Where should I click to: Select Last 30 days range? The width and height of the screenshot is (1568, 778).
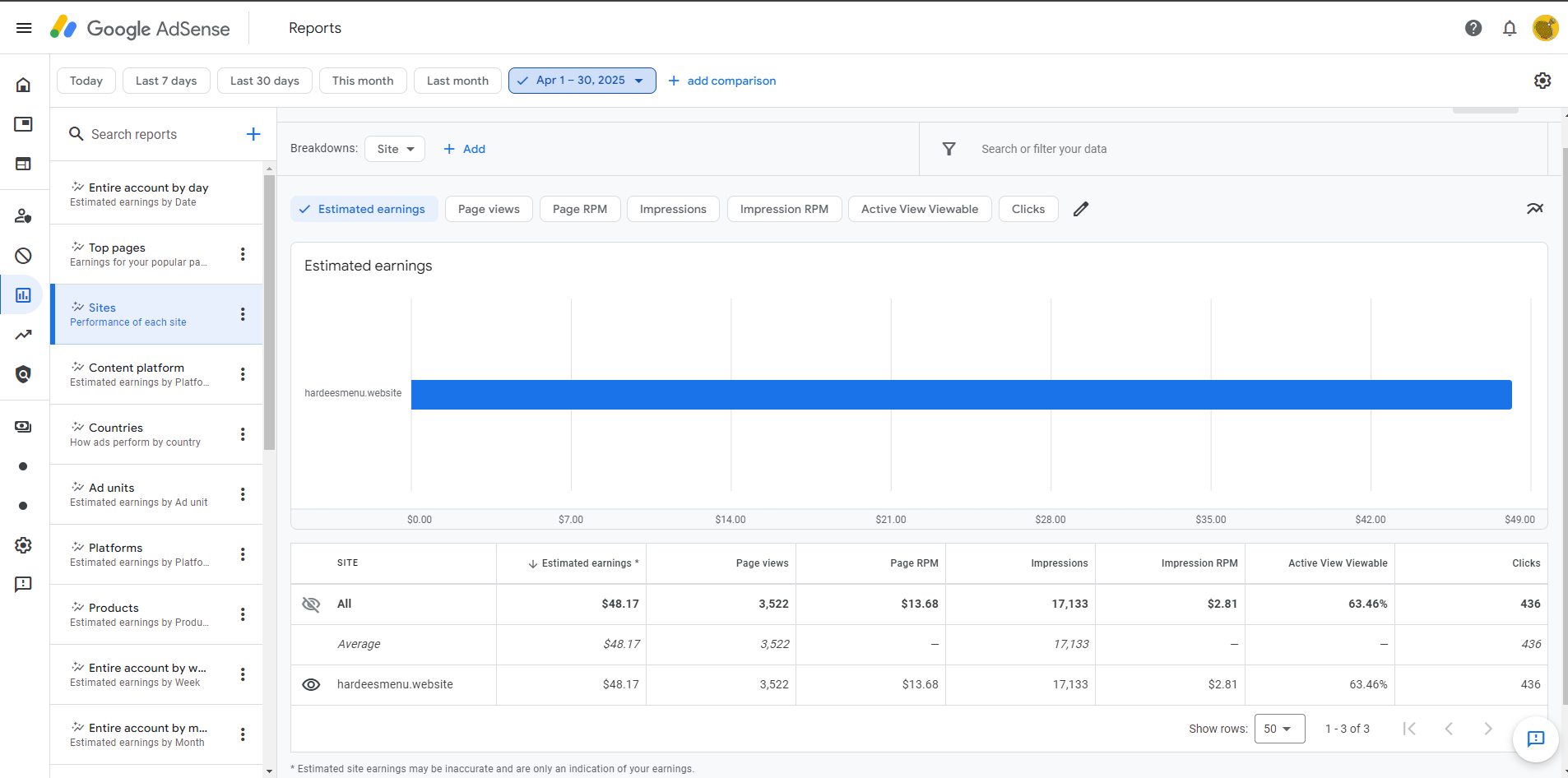tap(265, 81)
